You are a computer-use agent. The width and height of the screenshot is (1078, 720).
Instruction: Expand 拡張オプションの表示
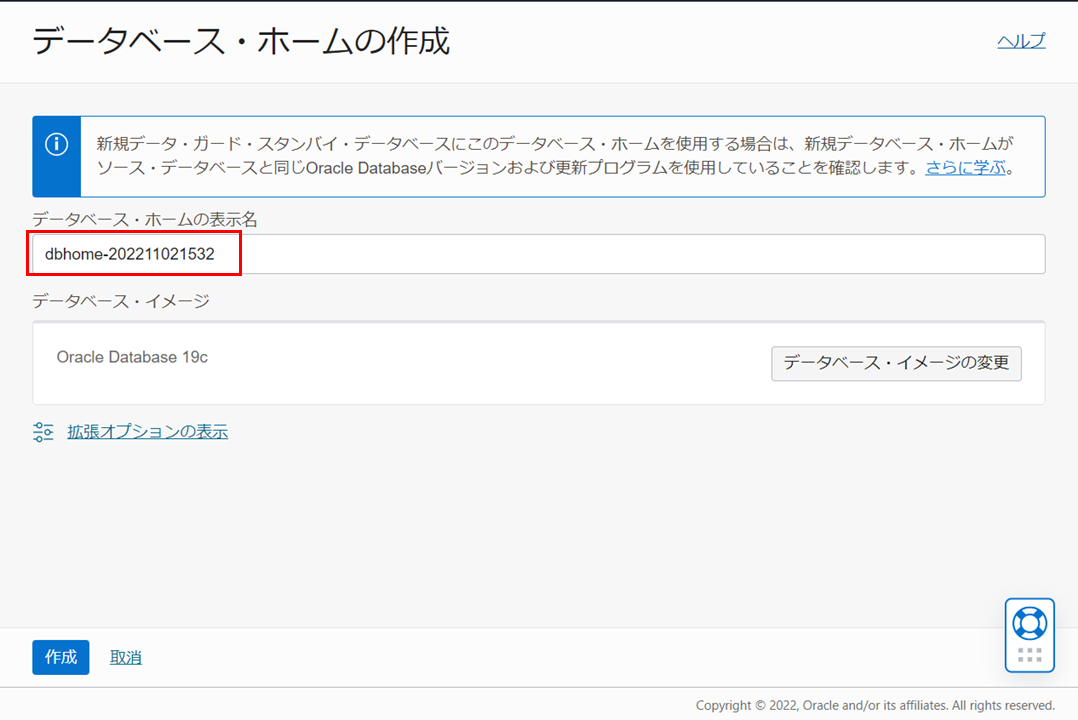[147, 432]
